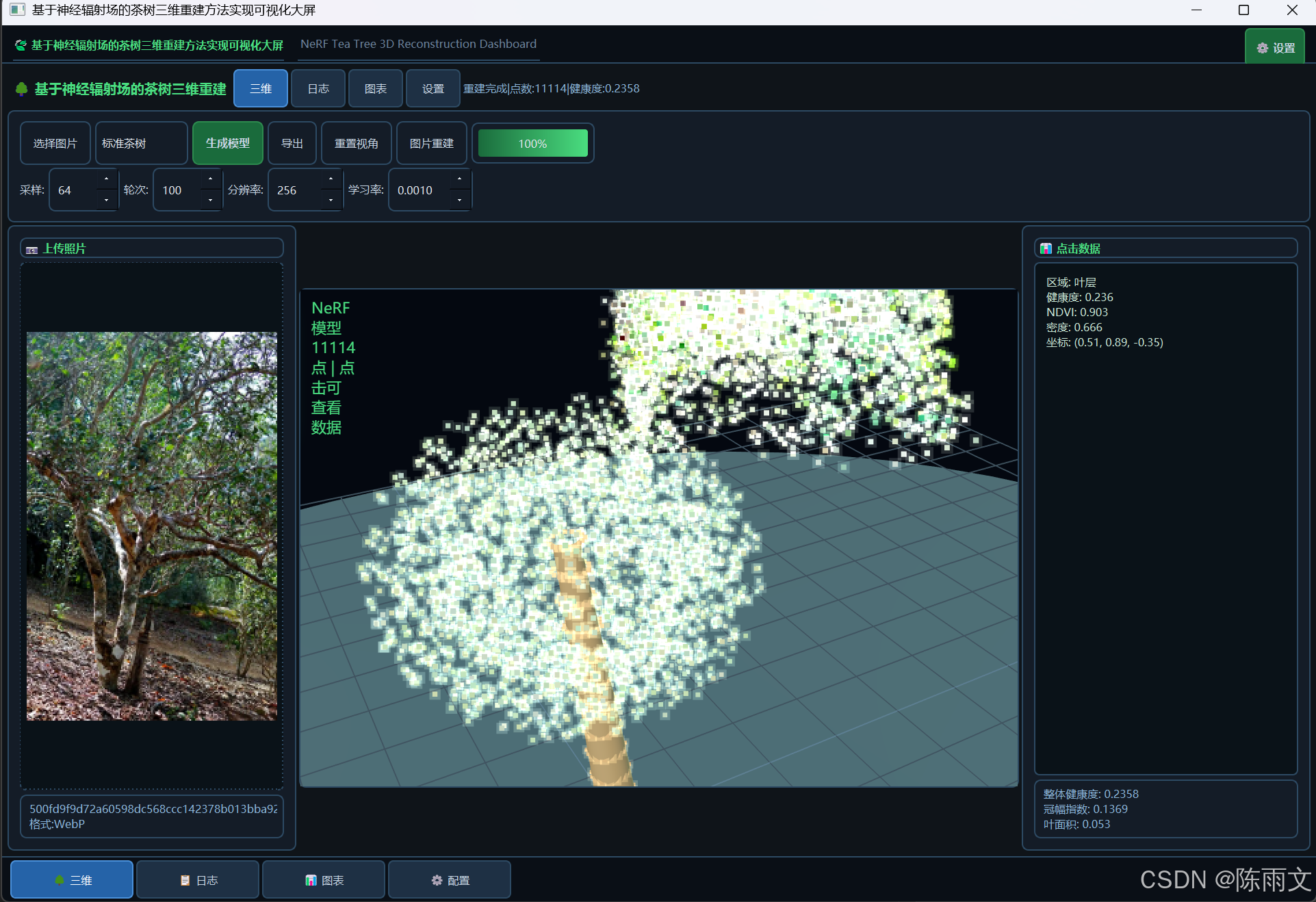Image resolution: width=1316 pixels, height=902 pixels.
Task: Click the '格式:WebP' label
Action: point(57,824)
